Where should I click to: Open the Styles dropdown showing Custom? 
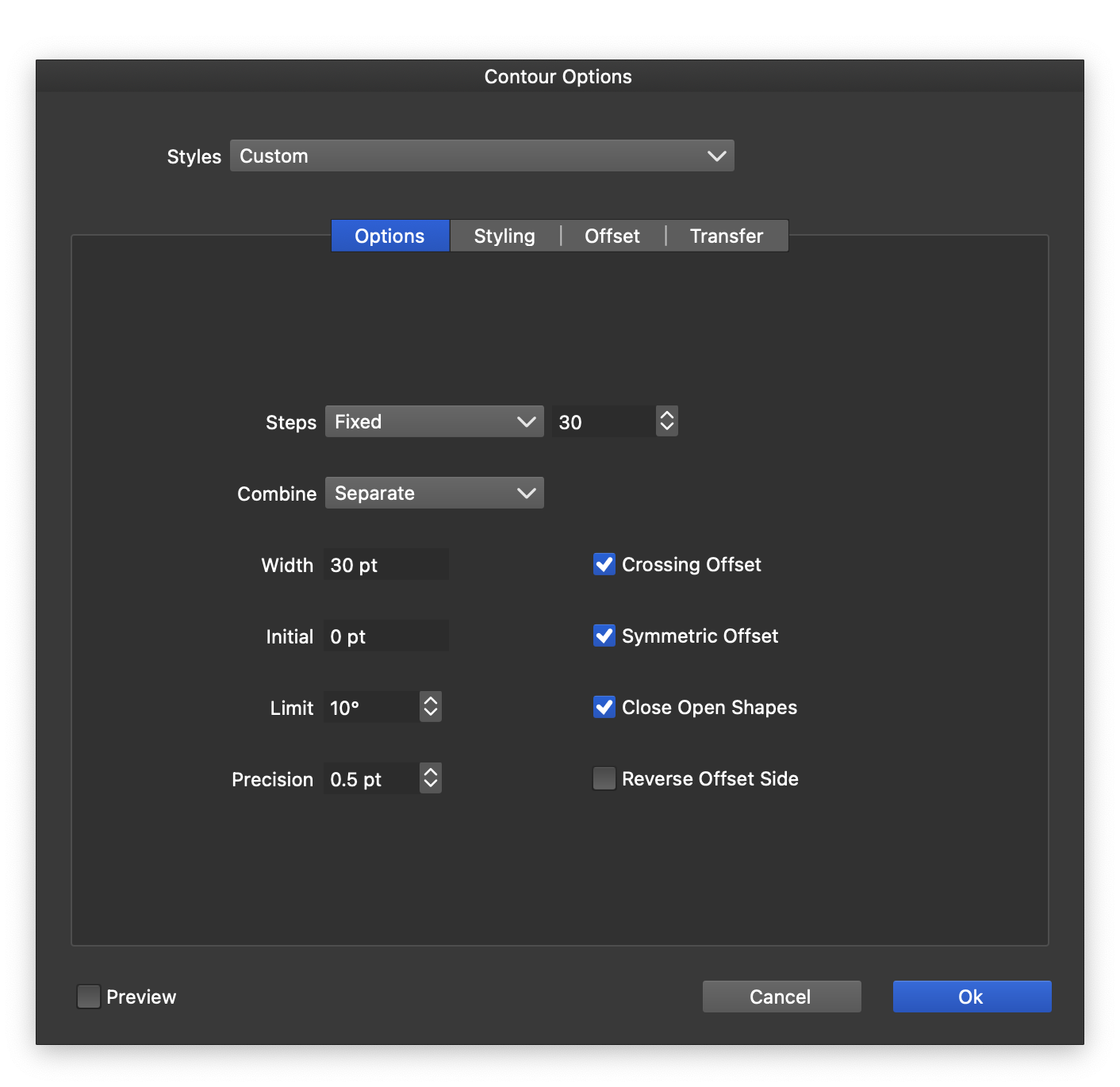point(481,156)
